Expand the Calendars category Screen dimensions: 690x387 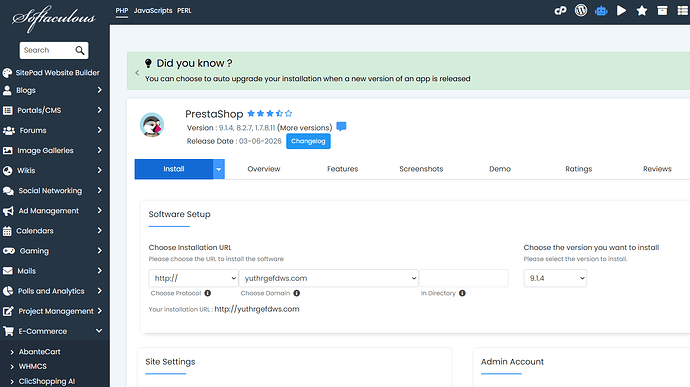(x=53, y=231)
